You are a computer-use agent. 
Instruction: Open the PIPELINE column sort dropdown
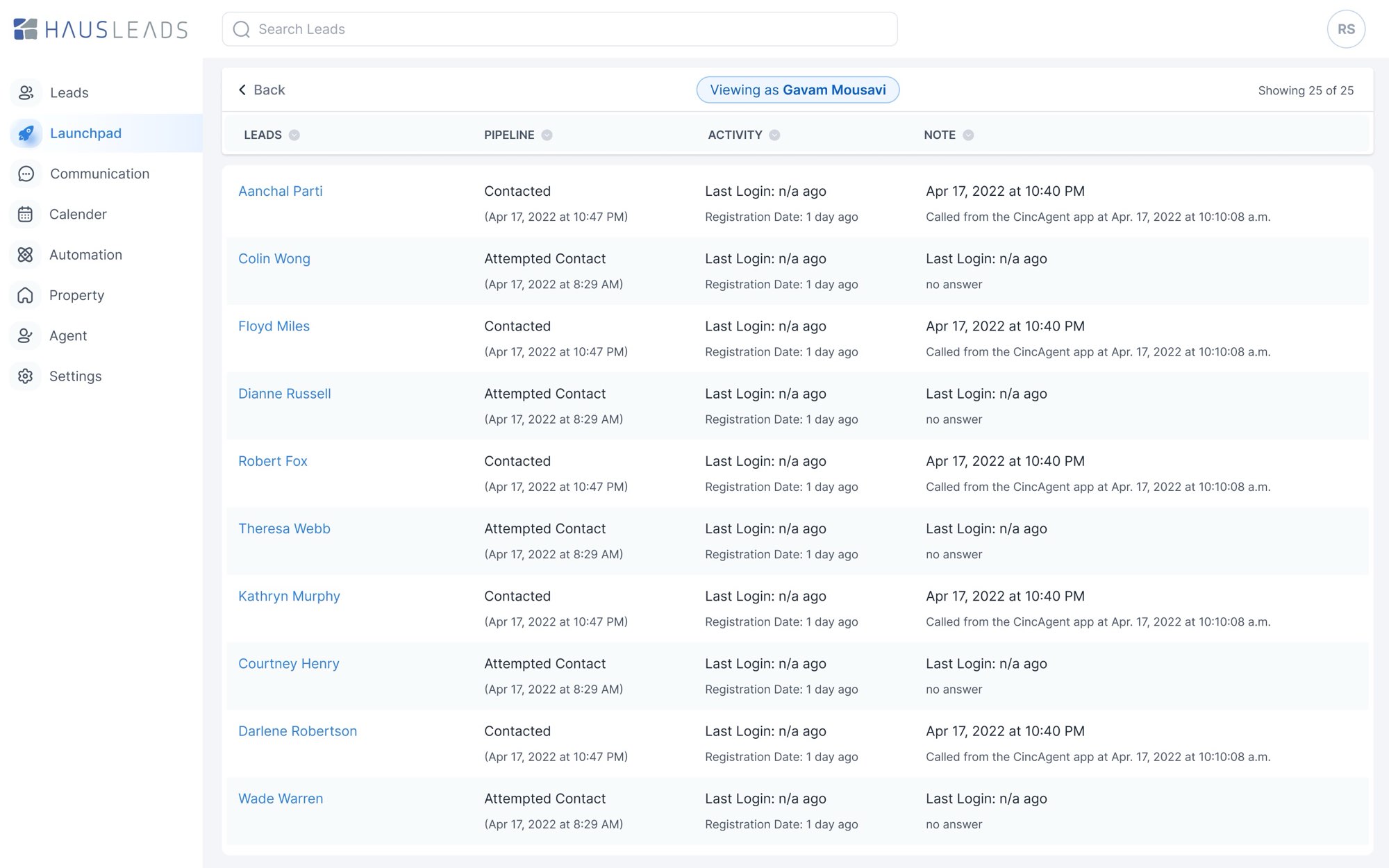tap(547, 135)
